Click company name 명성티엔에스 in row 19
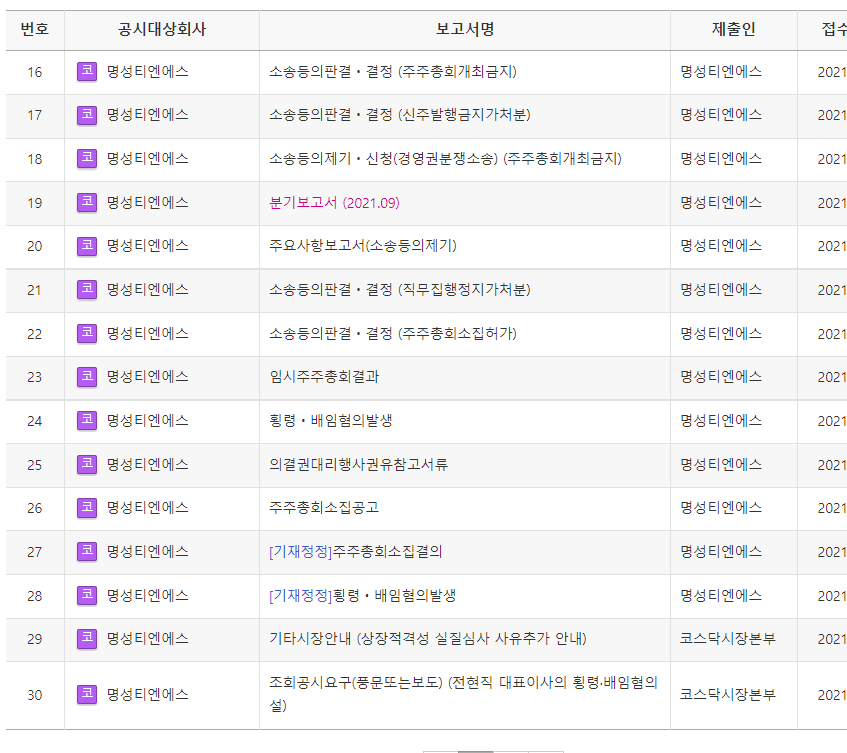 pyautogui.click(x=147, y=203)
